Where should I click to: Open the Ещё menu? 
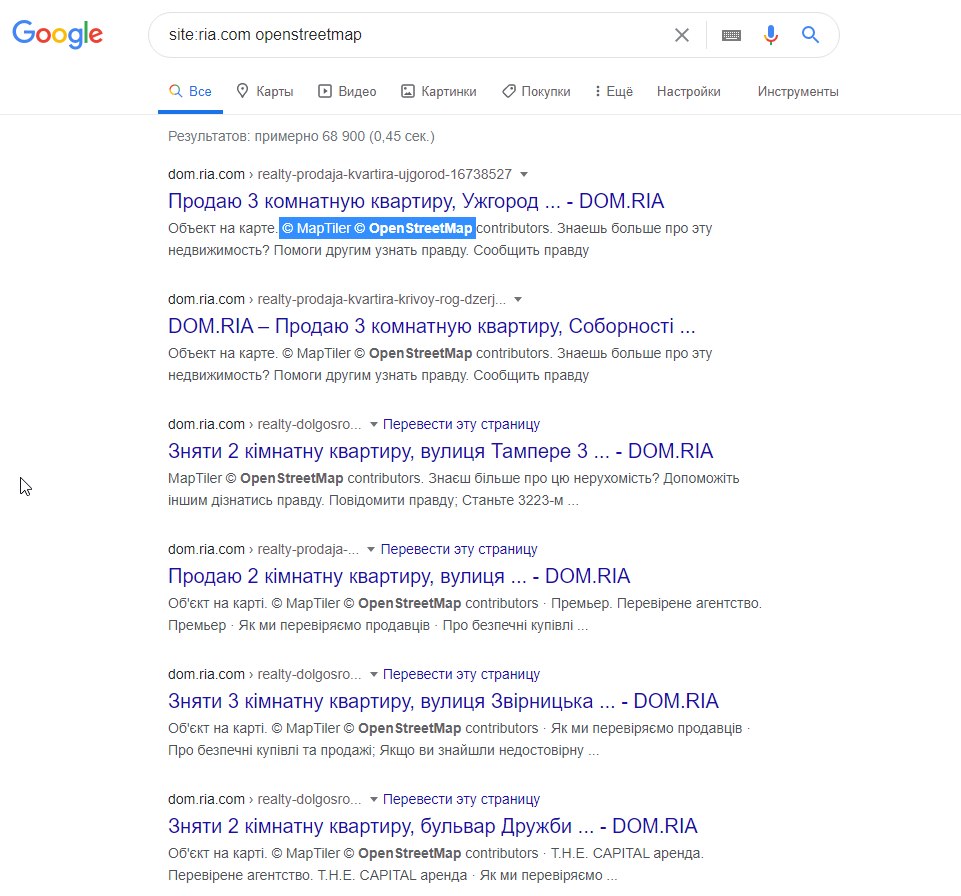(613, 91)
